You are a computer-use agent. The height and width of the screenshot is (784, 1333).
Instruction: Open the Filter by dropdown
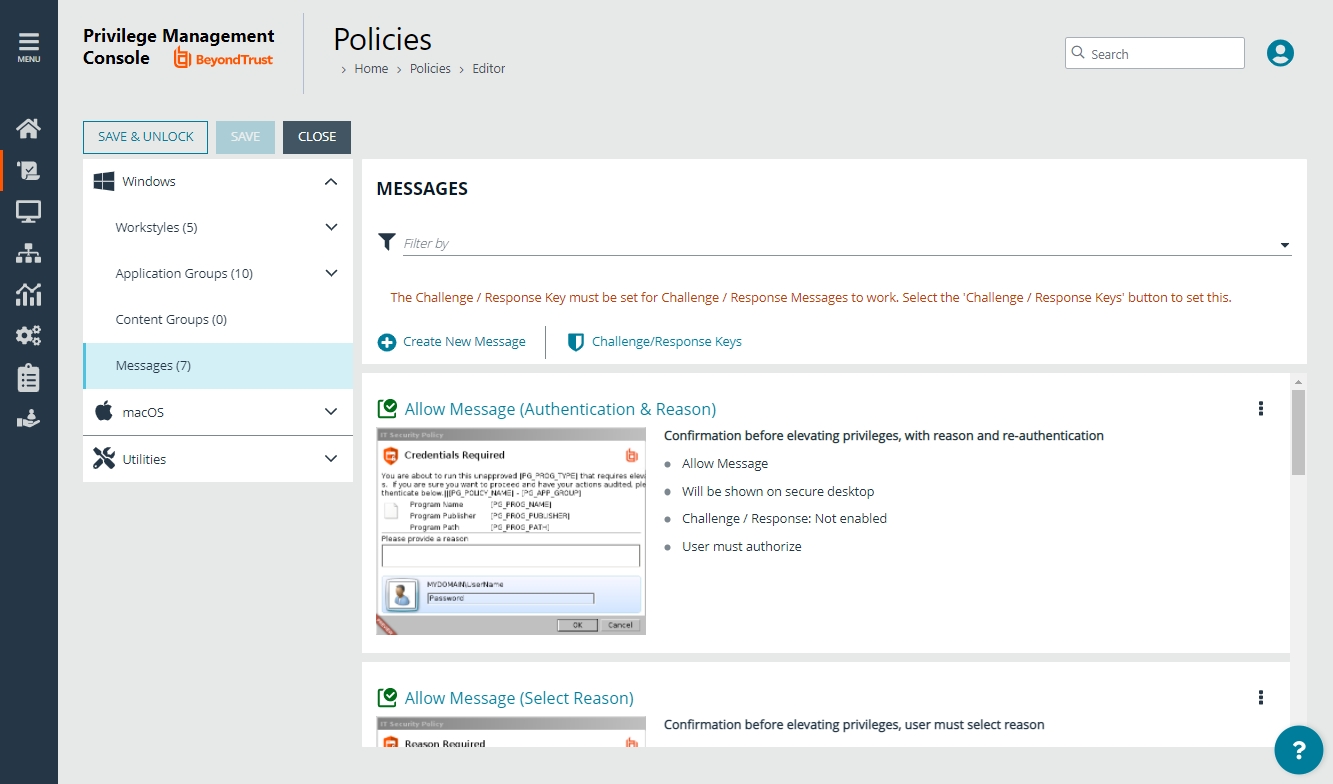[1284, 245]
